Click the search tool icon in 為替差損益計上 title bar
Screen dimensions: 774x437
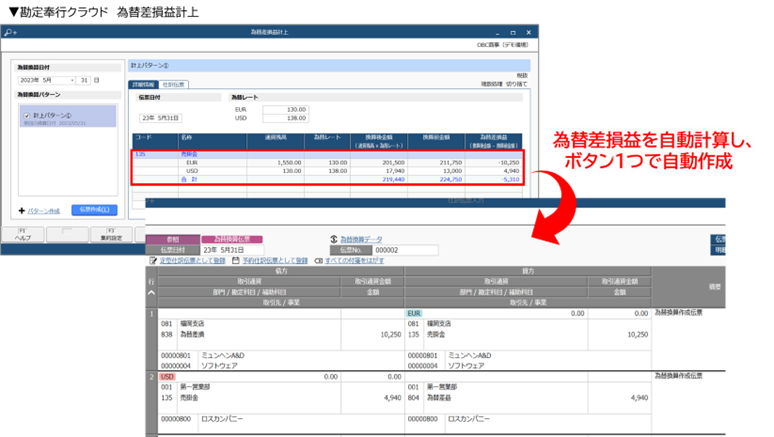[10, 33]
